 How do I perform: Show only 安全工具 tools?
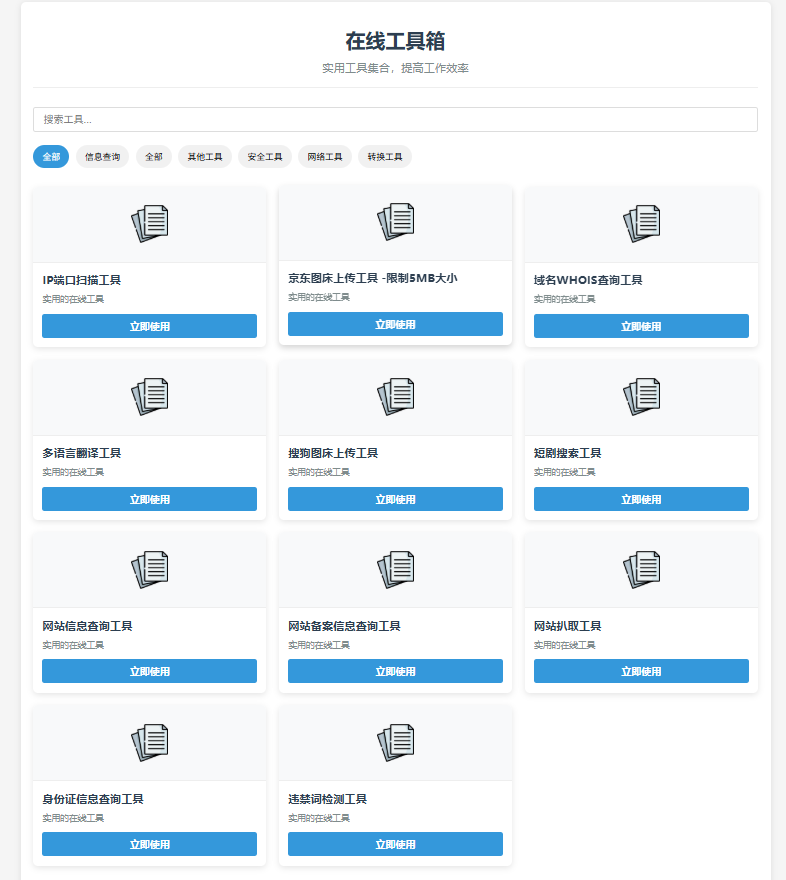click(265, 157)
